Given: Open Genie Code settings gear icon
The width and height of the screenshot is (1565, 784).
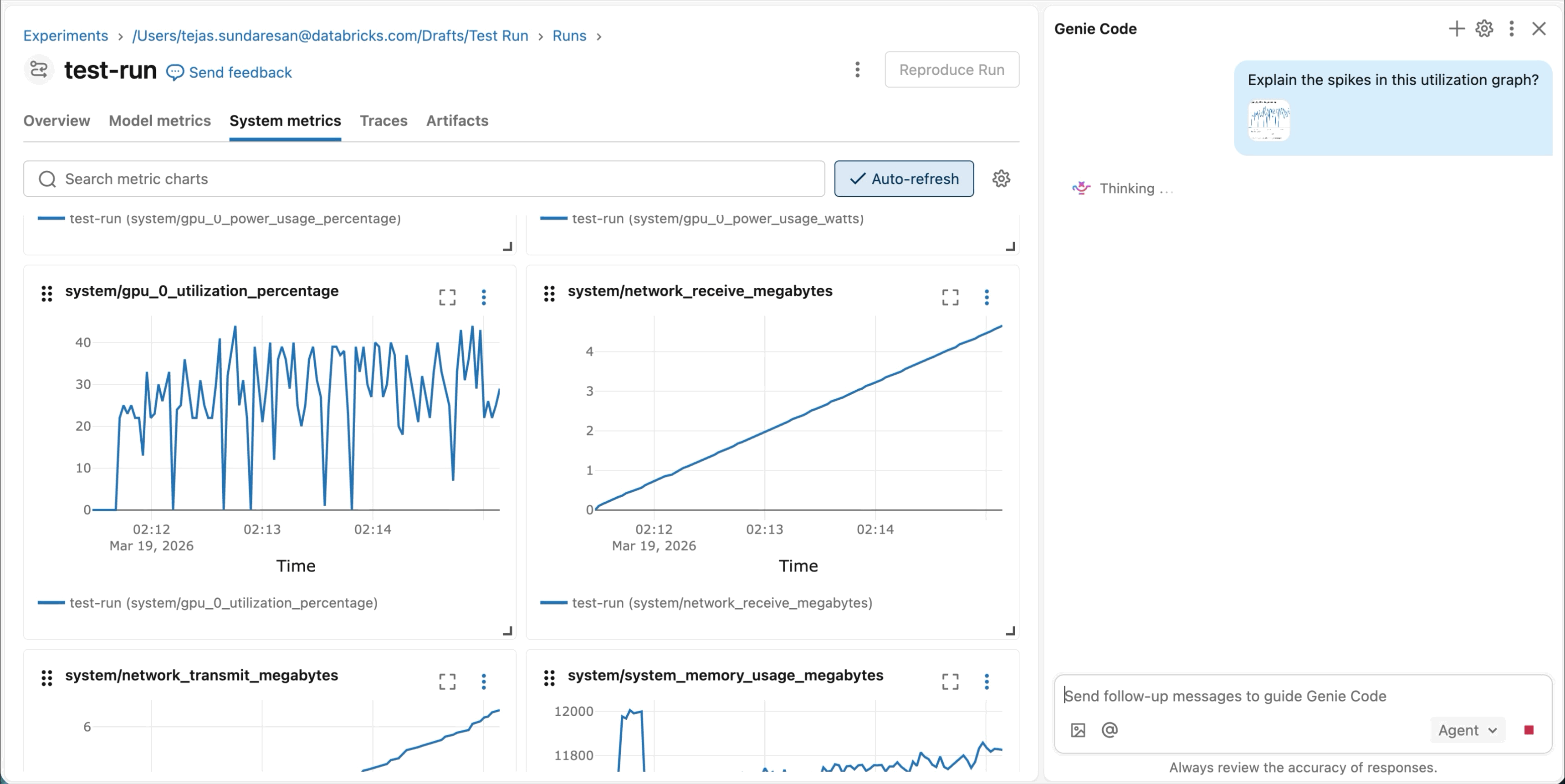Looking at the screenshot, I should point(1483,29).
